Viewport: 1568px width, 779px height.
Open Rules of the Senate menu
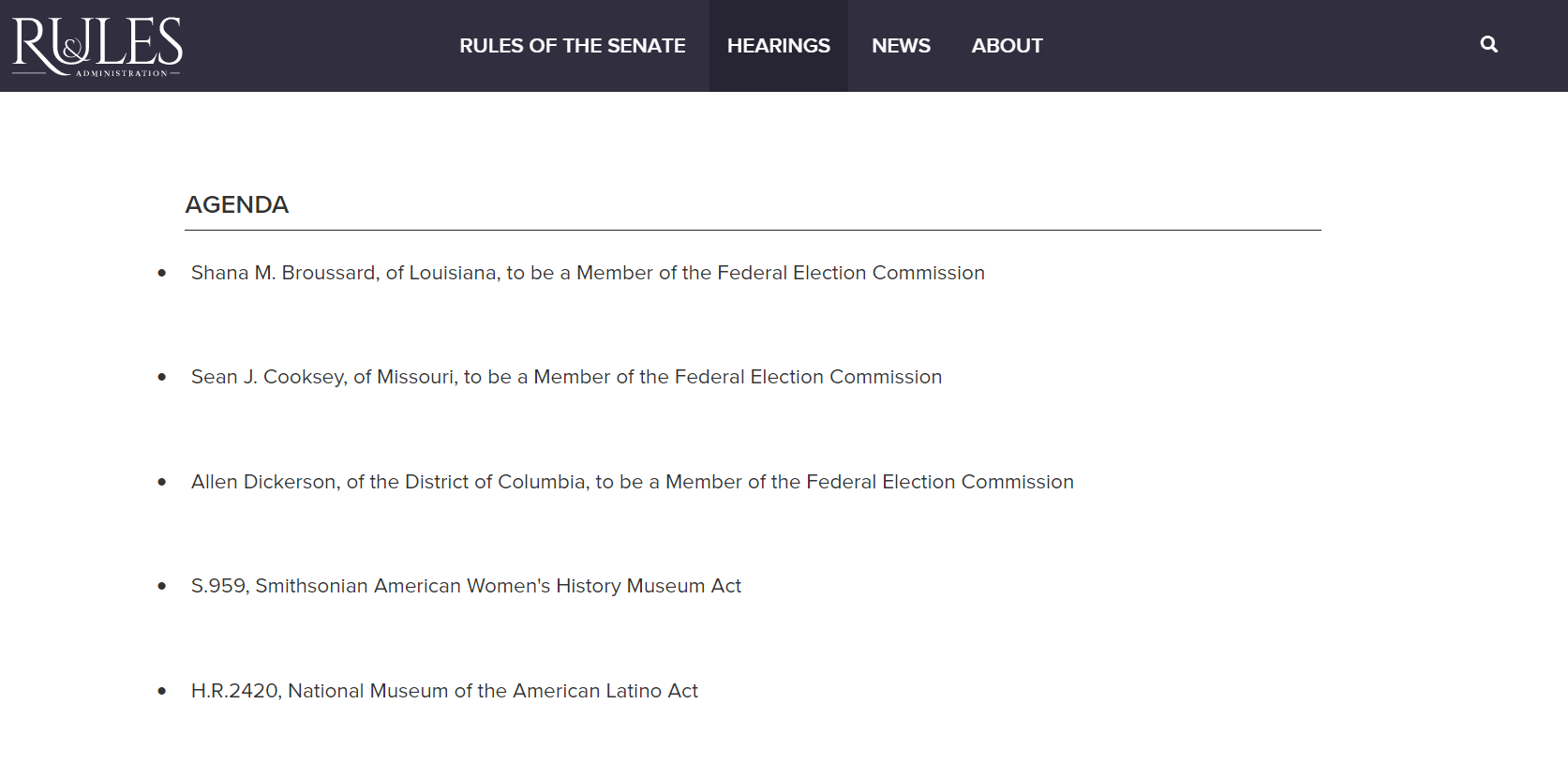pos(572,46)
